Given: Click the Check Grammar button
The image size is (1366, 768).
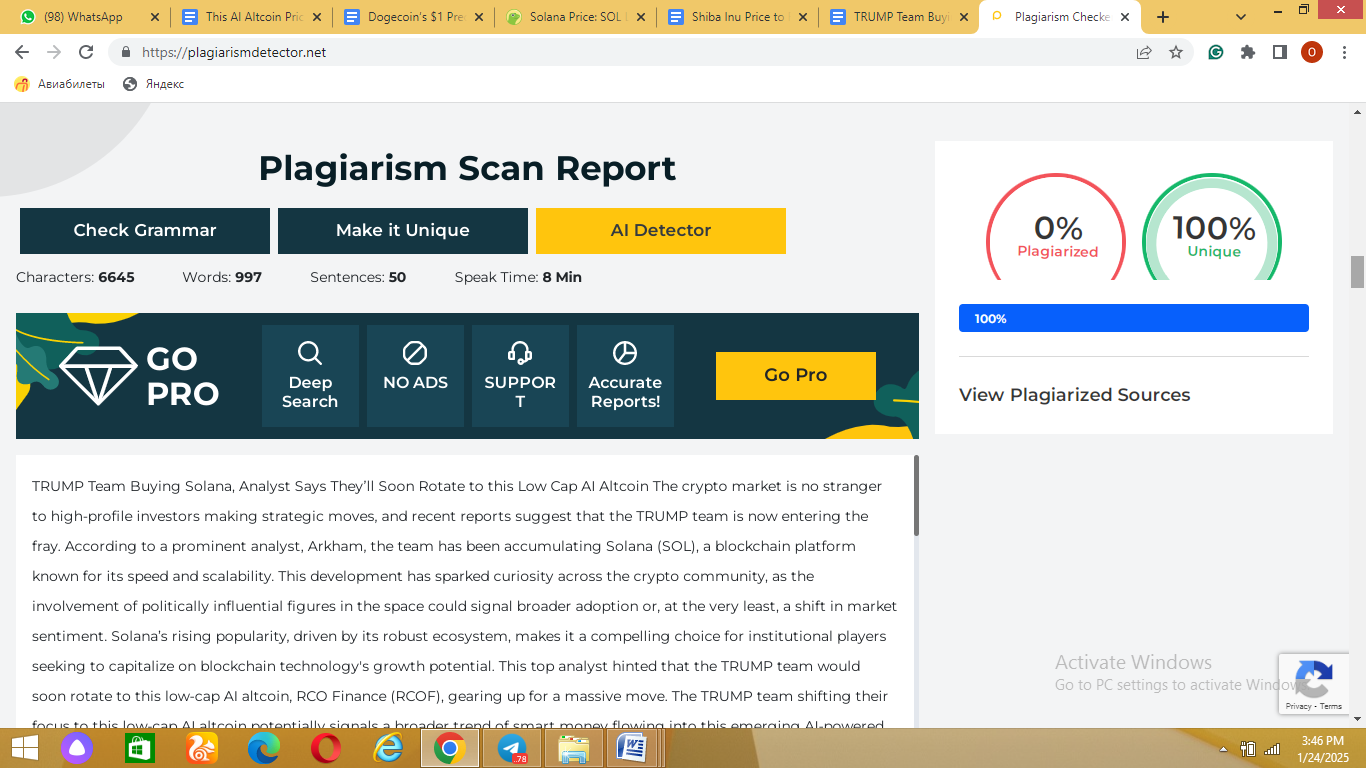Looking at the screenshot, I should tap(145, 231).
